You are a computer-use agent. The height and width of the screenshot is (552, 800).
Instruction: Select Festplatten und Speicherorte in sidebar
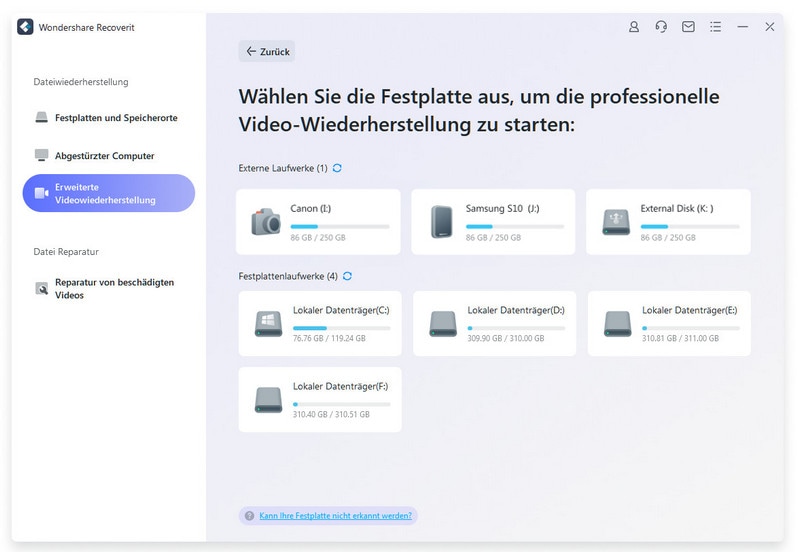[107, 118]
